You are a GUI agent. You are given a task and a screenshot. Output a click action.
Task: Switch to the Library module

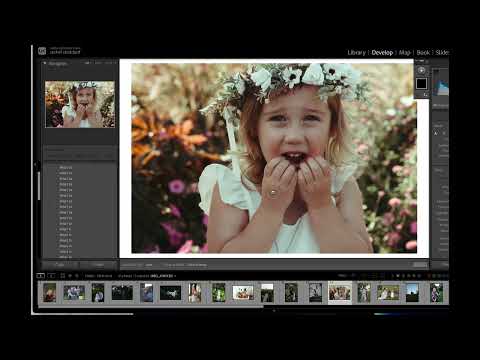356,53
